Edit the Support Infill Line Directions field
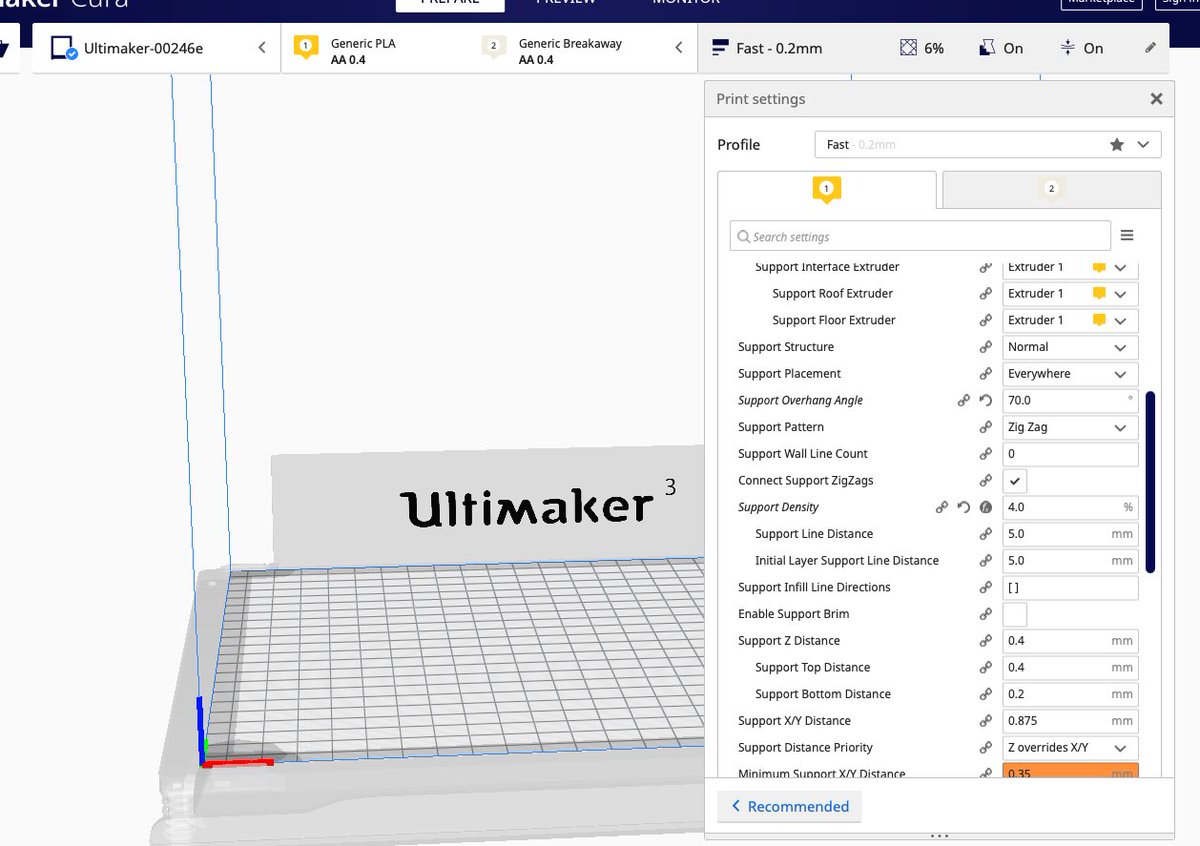 click(x=1070, y=588)
